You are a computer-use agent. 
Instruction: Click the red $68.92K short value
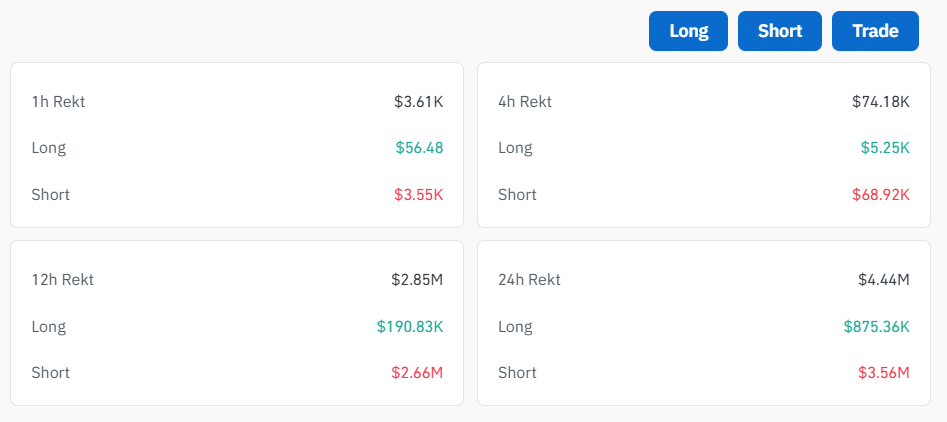(881, 194)
